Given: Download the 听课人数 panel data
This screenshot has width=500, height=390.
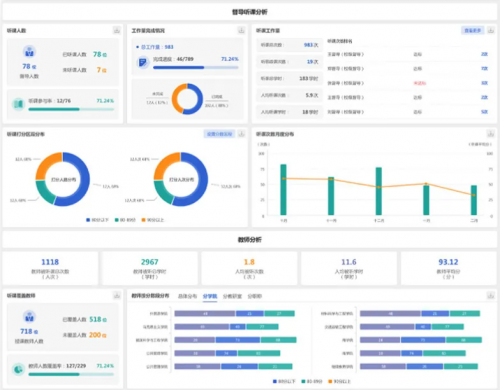Looking at the screenshot, I should click(x=117, y=30).
